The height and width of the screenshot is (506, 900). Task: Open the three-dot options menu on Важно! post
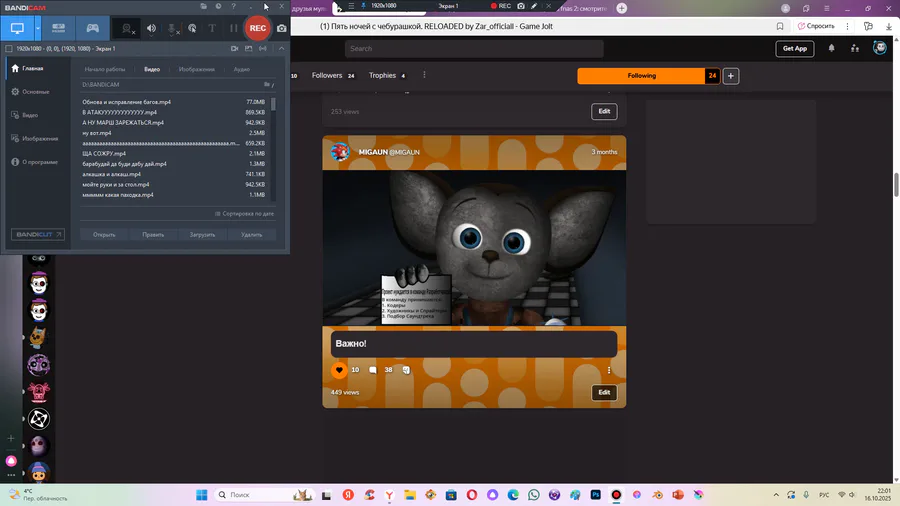pyautogui.click(x=609, y=370)
